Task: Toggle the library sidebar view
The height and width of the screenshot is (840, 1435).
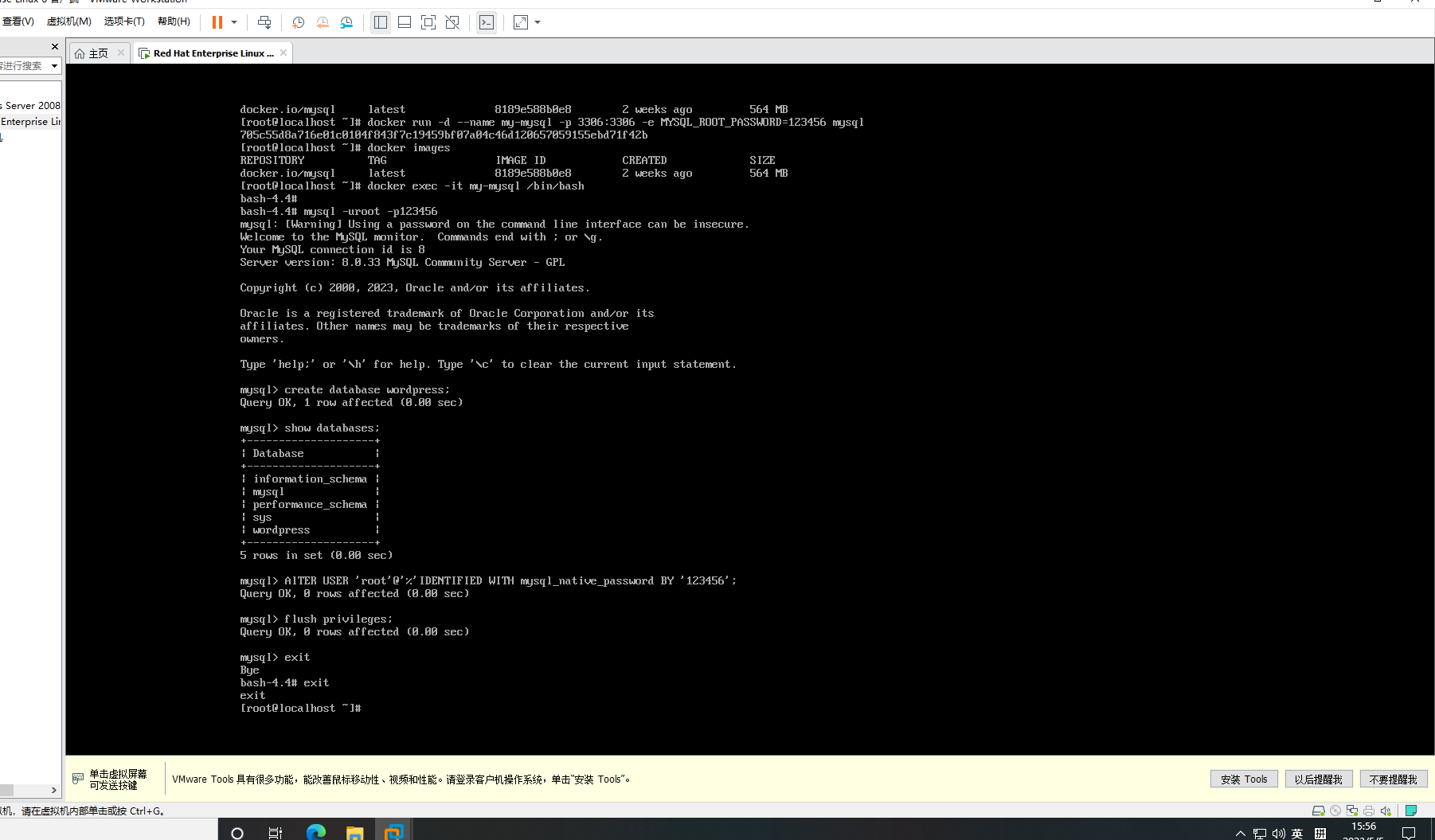Action: pos(381,22)
